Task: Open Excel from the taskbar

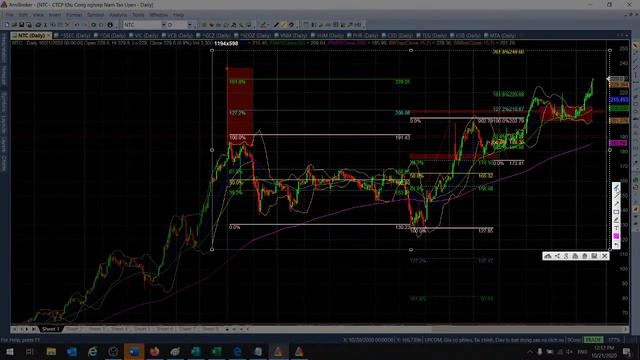Action: (x=217, y=351)
